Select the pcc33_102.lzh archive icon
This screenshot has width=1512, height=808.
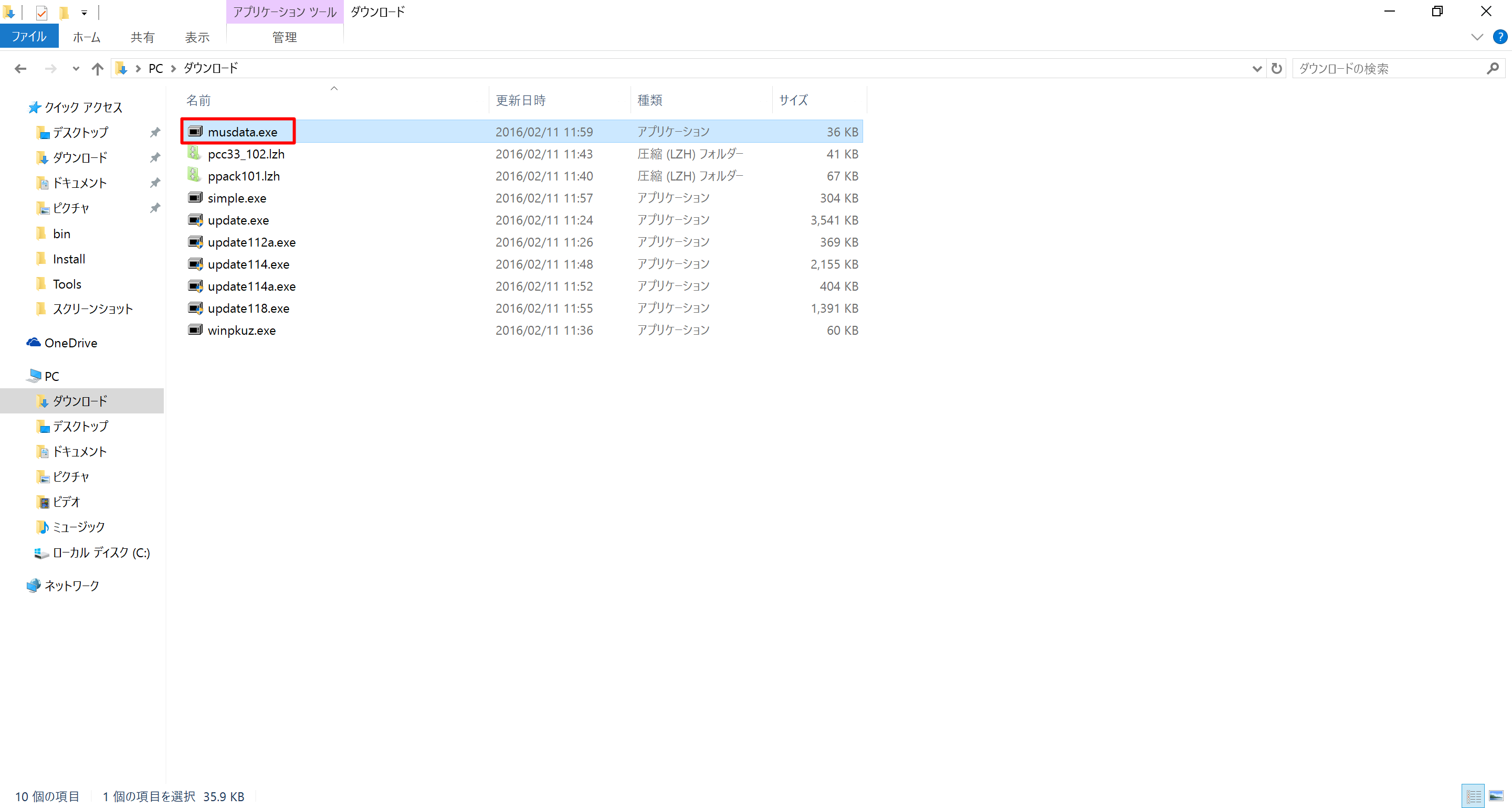coord(194,154)
